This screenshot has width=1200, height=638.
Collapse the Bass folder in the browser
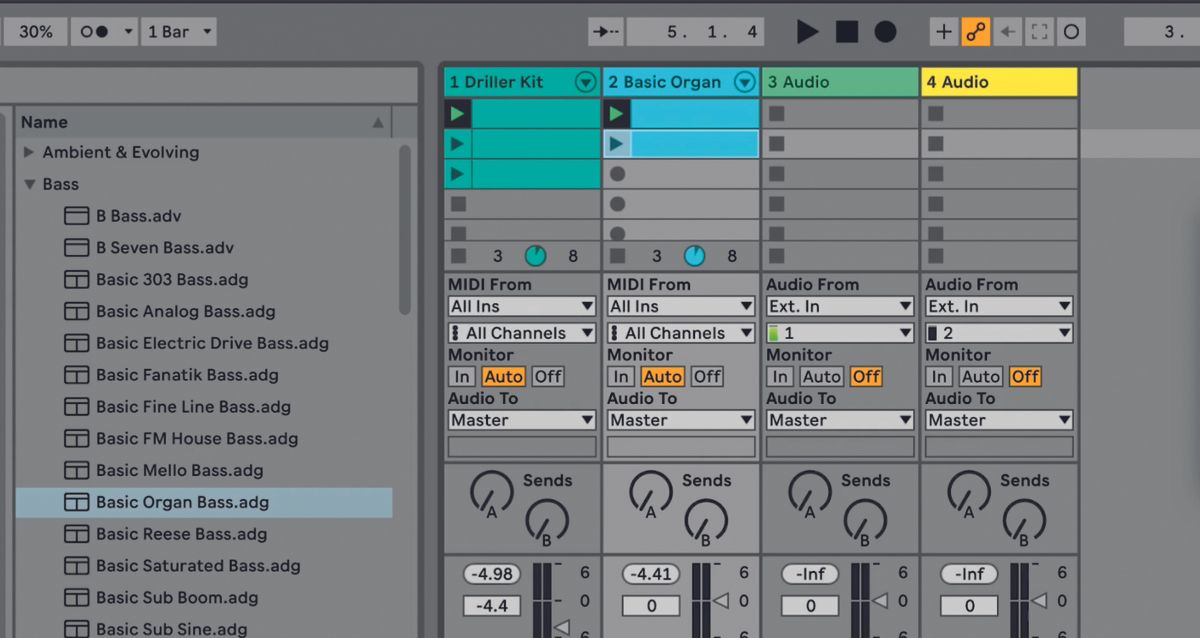point(29,184)
